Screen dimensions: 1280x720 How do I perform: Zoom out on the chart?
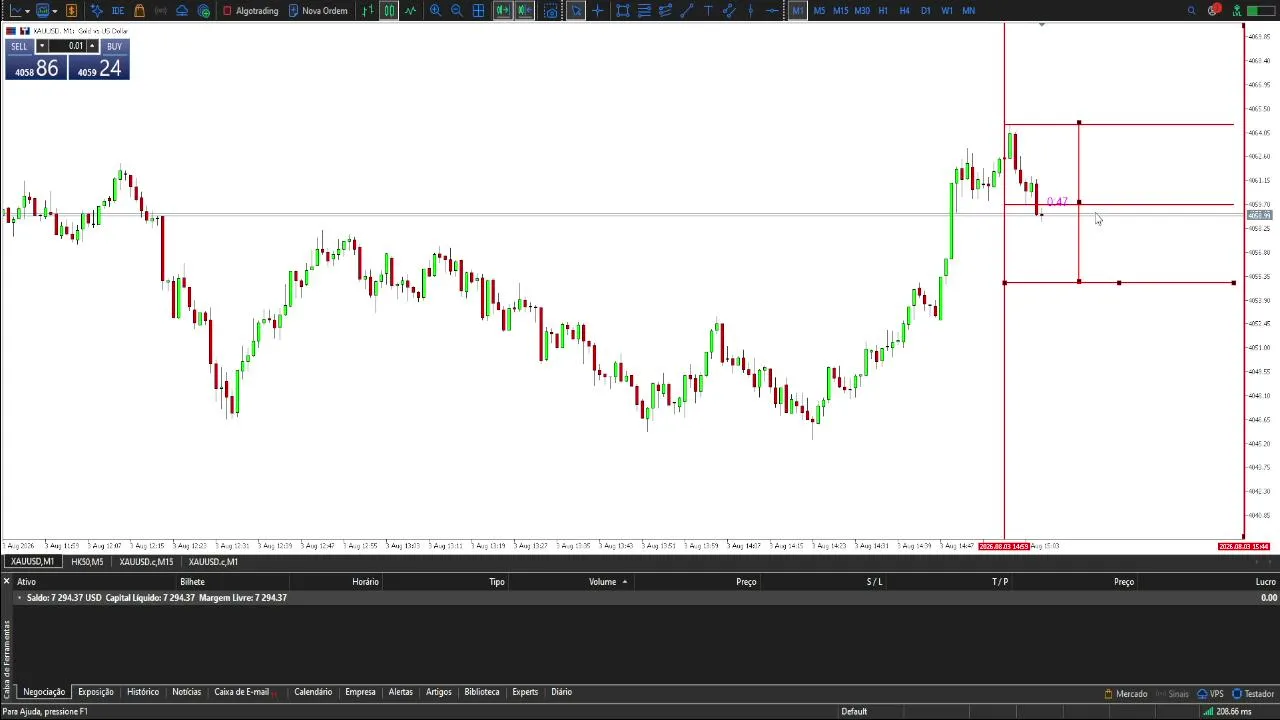point(457,10)
